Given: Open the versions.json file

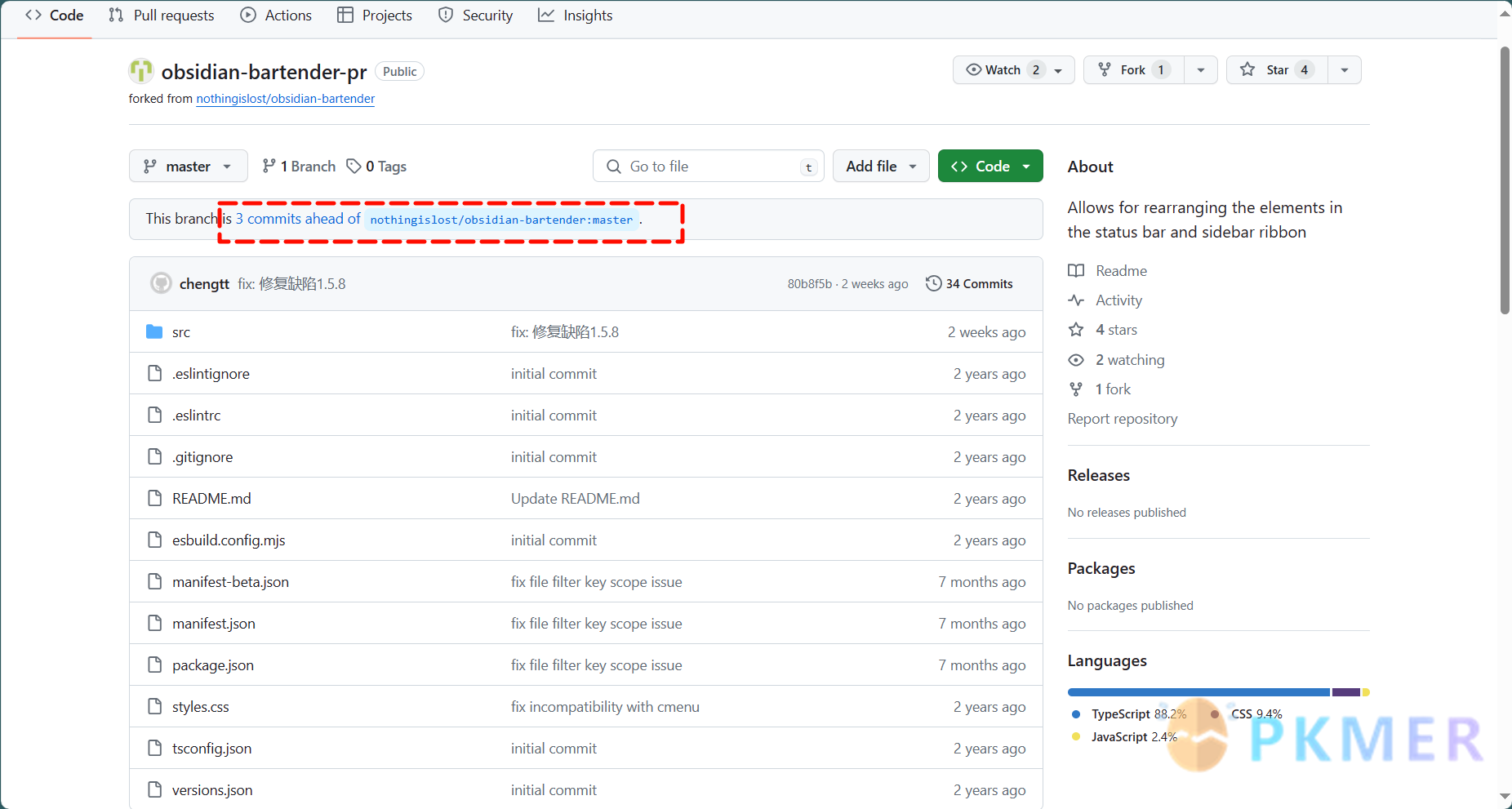Looking at the screenshot, I should tap(212, 790).
